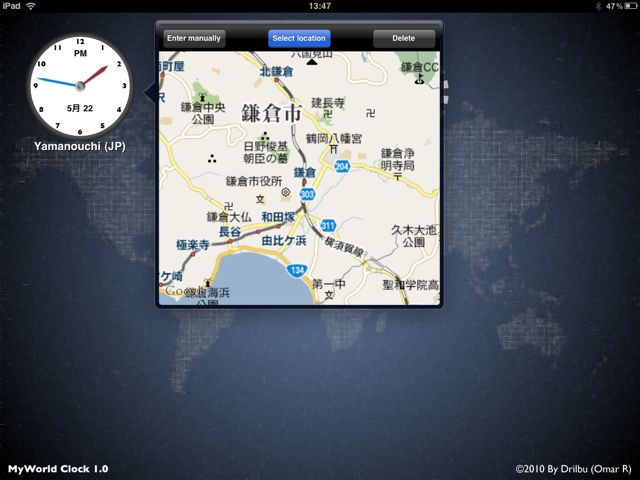Click the 5月 22 date on clock

pos(80,108)
